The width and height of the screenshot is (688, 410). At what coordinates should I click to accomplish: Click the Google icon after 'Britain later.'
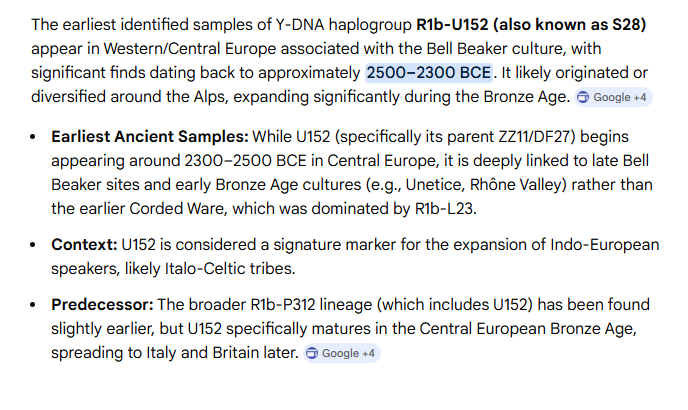313,353
